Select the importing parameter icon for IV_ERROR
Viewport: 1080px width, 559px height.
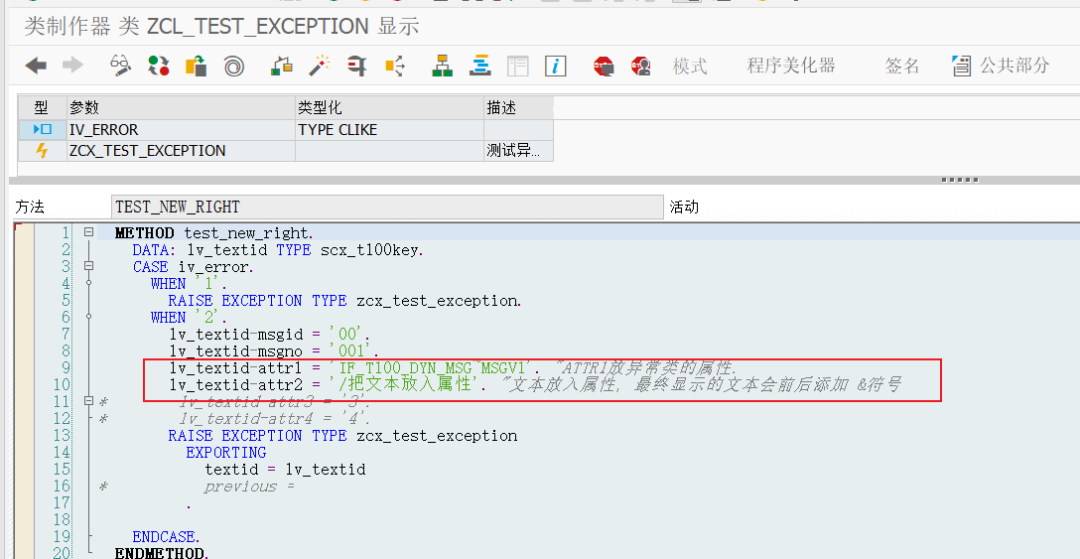click(x=42, y=129)
